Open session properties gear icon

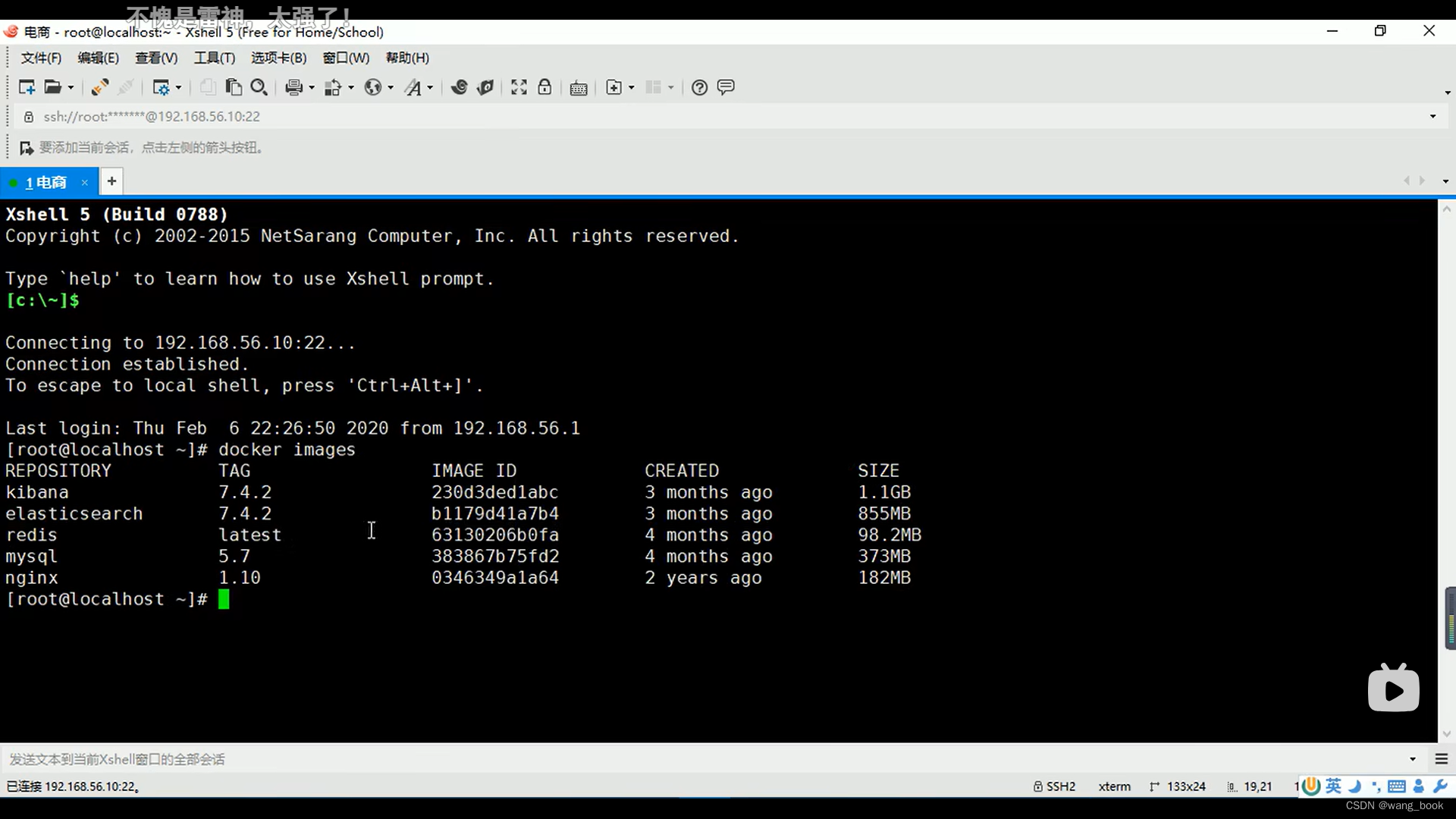point(161,87)
